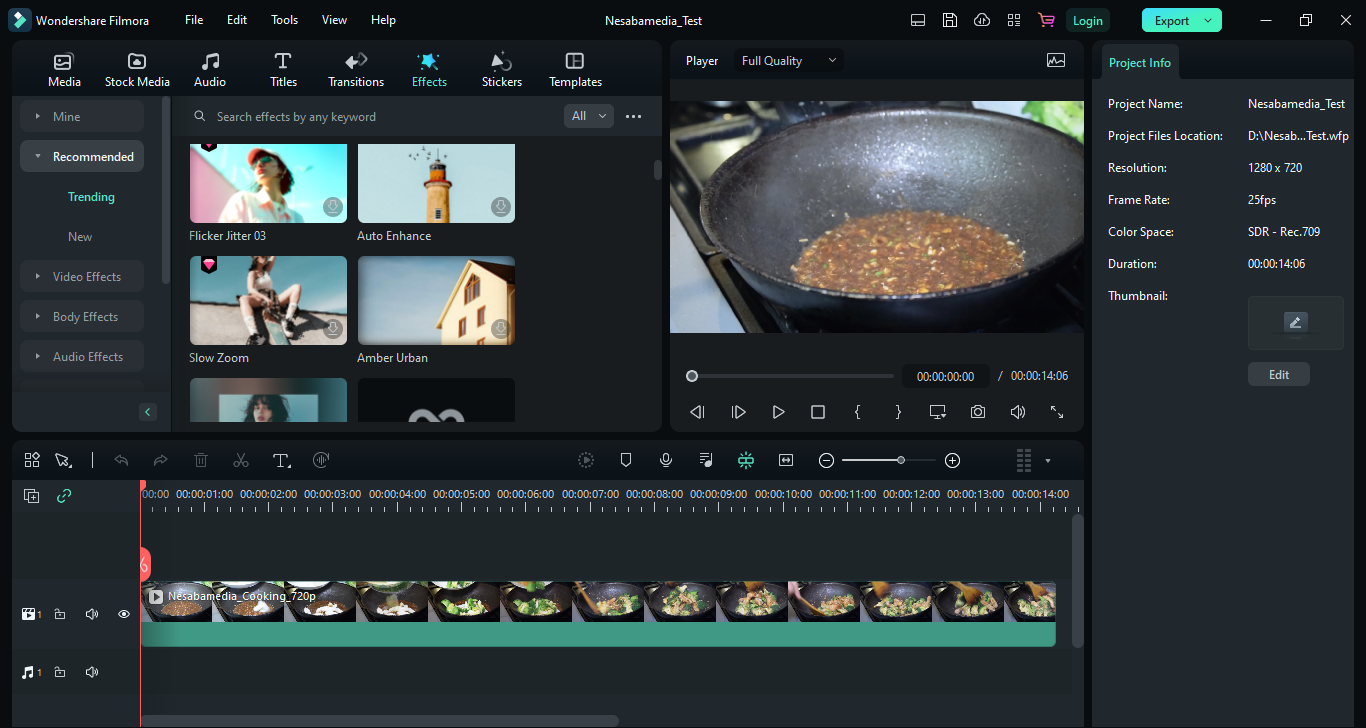Click the delete trash icon
The width and height of the screenshot is (1366, 728).
coord(201,460)
